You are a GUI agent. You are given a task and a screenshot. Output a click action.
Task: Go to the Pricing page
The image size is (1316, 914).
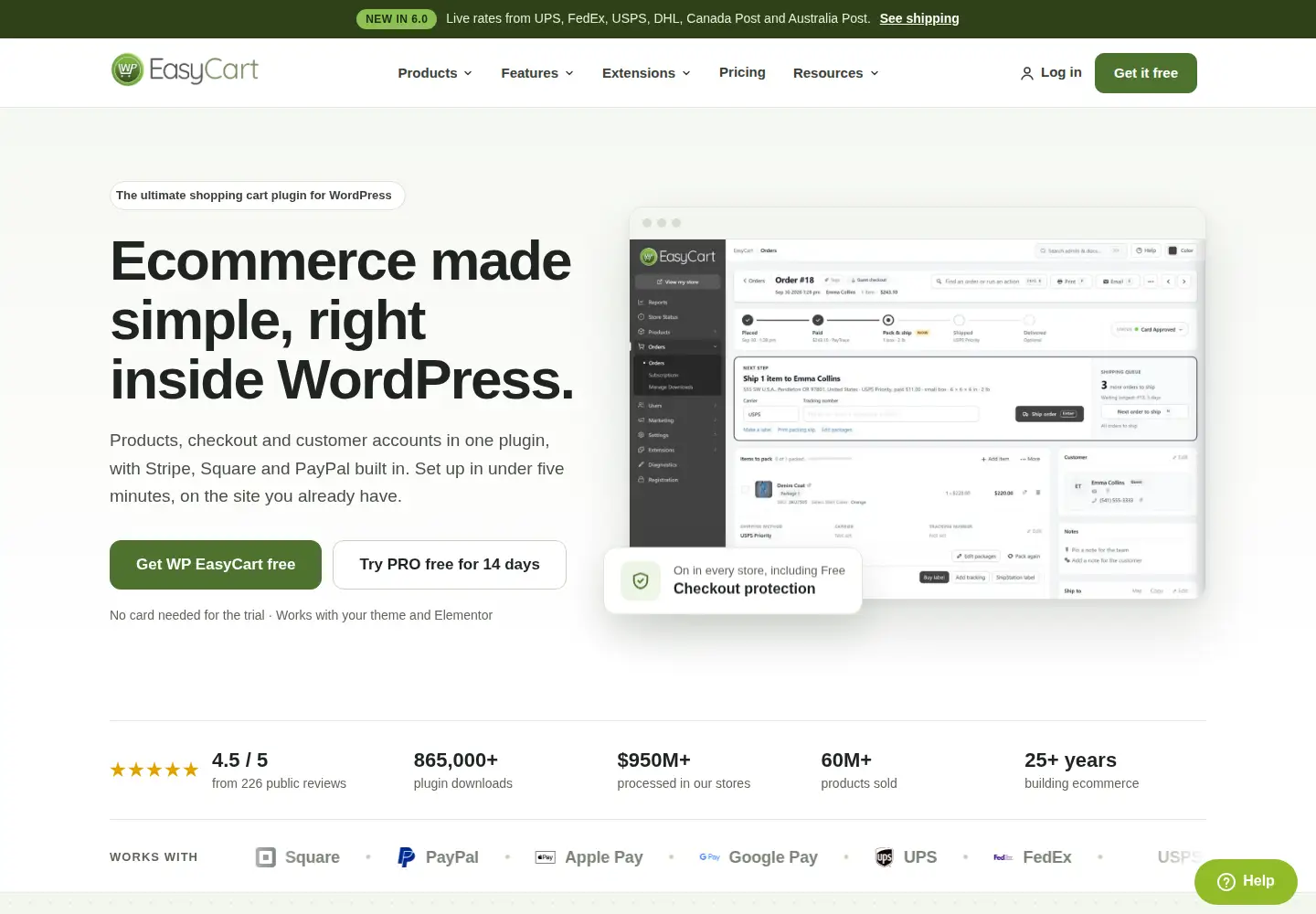click(x=742, y=72)
